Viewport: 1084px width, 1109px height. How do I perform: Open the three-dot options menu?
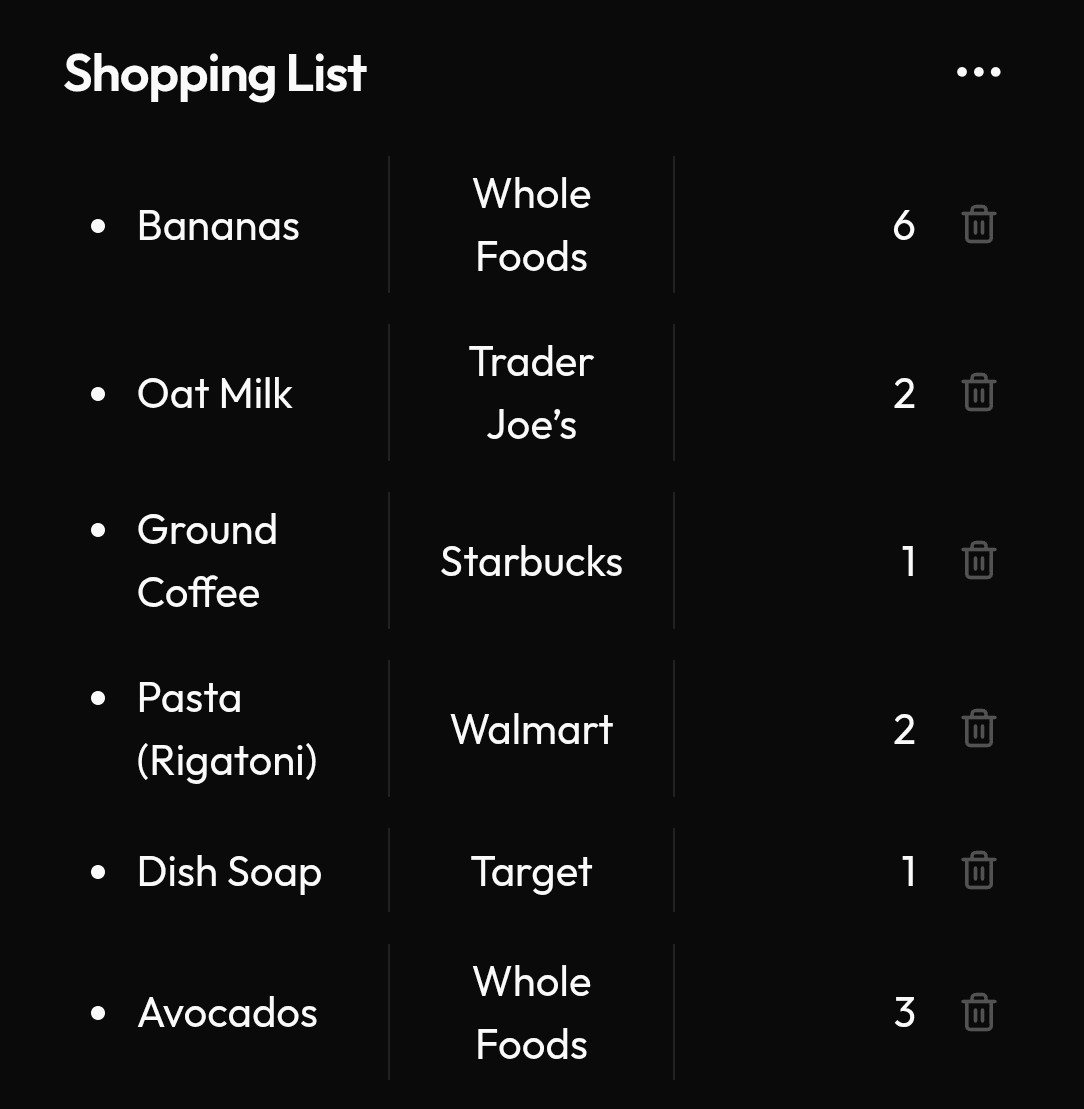click(x=979, y=72)
